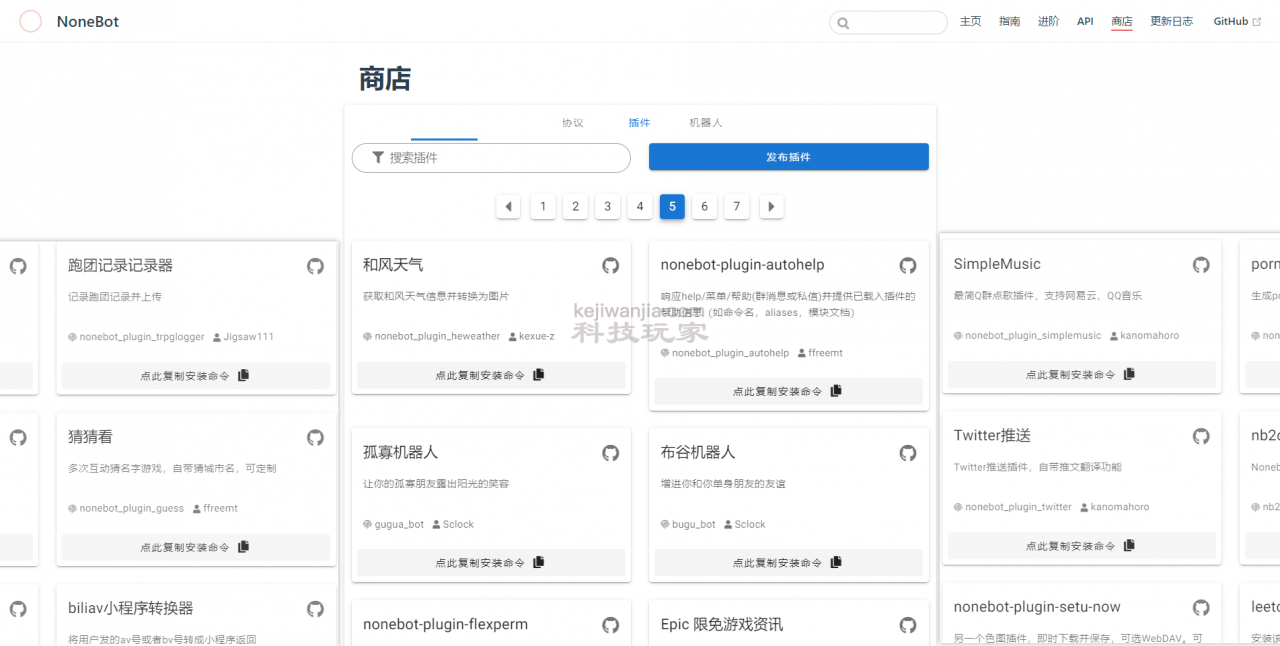Screen dimensions: 1280x646
Task: Copy install command for 和风天气
Action: [x=491, y=375]
